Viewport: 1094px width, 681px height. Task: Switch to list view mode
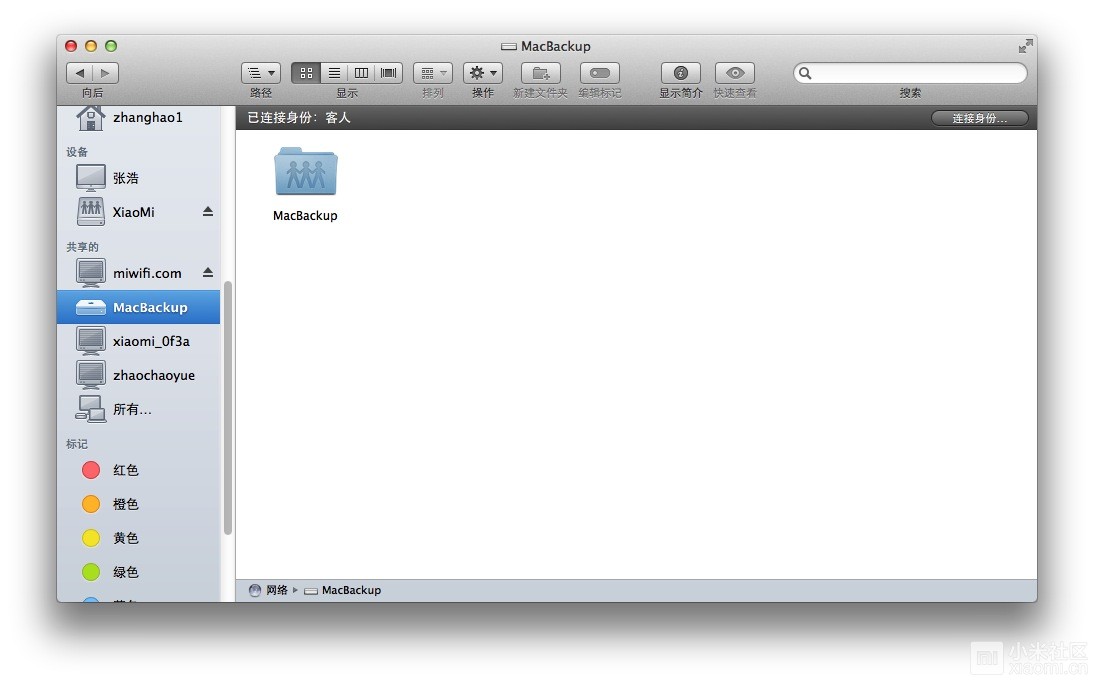[334, 73]
